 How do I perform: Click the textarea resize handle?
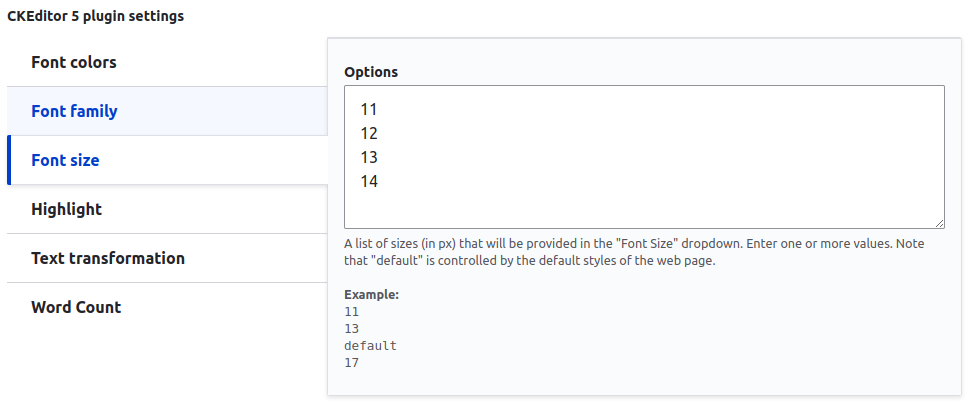pyautogui.click(x=939, y=223)
